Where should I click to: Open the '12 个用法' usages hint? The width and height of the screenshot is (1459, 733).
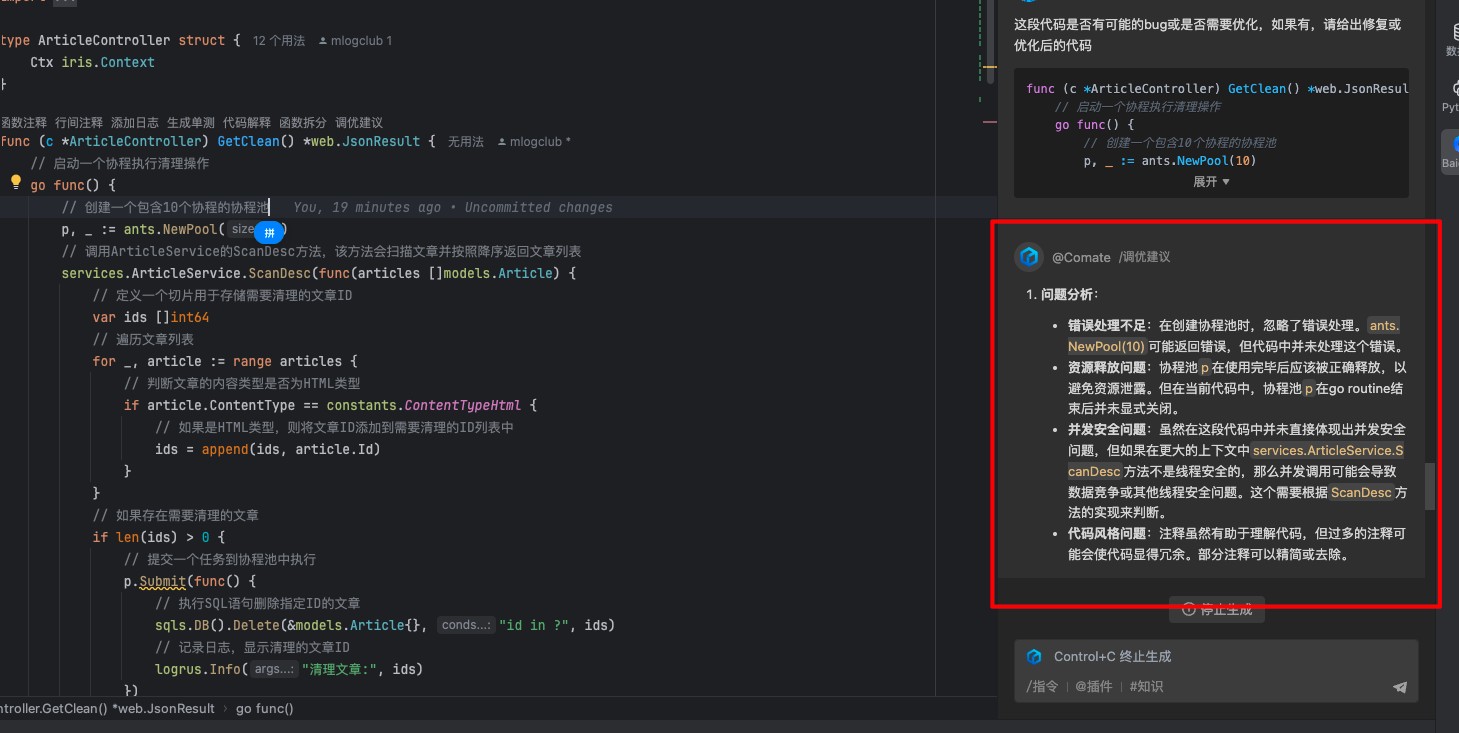click(x=279, y=41)
